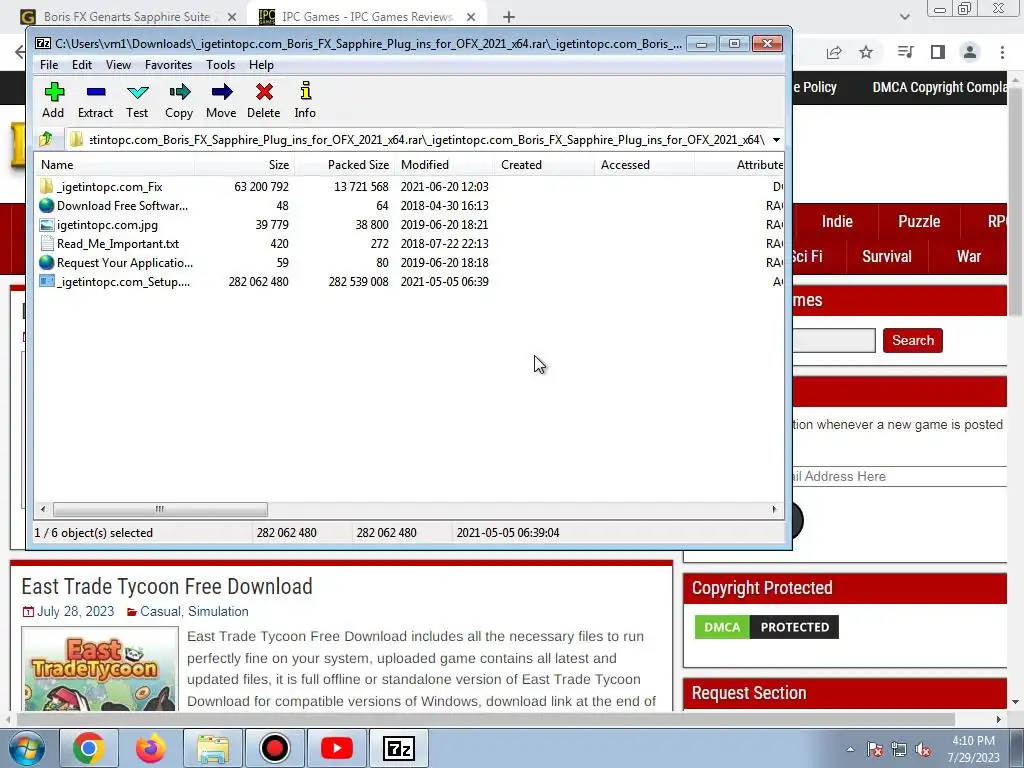Open Windows Explorer from the taskbar

pyautogui.click(x=213, y=748)
